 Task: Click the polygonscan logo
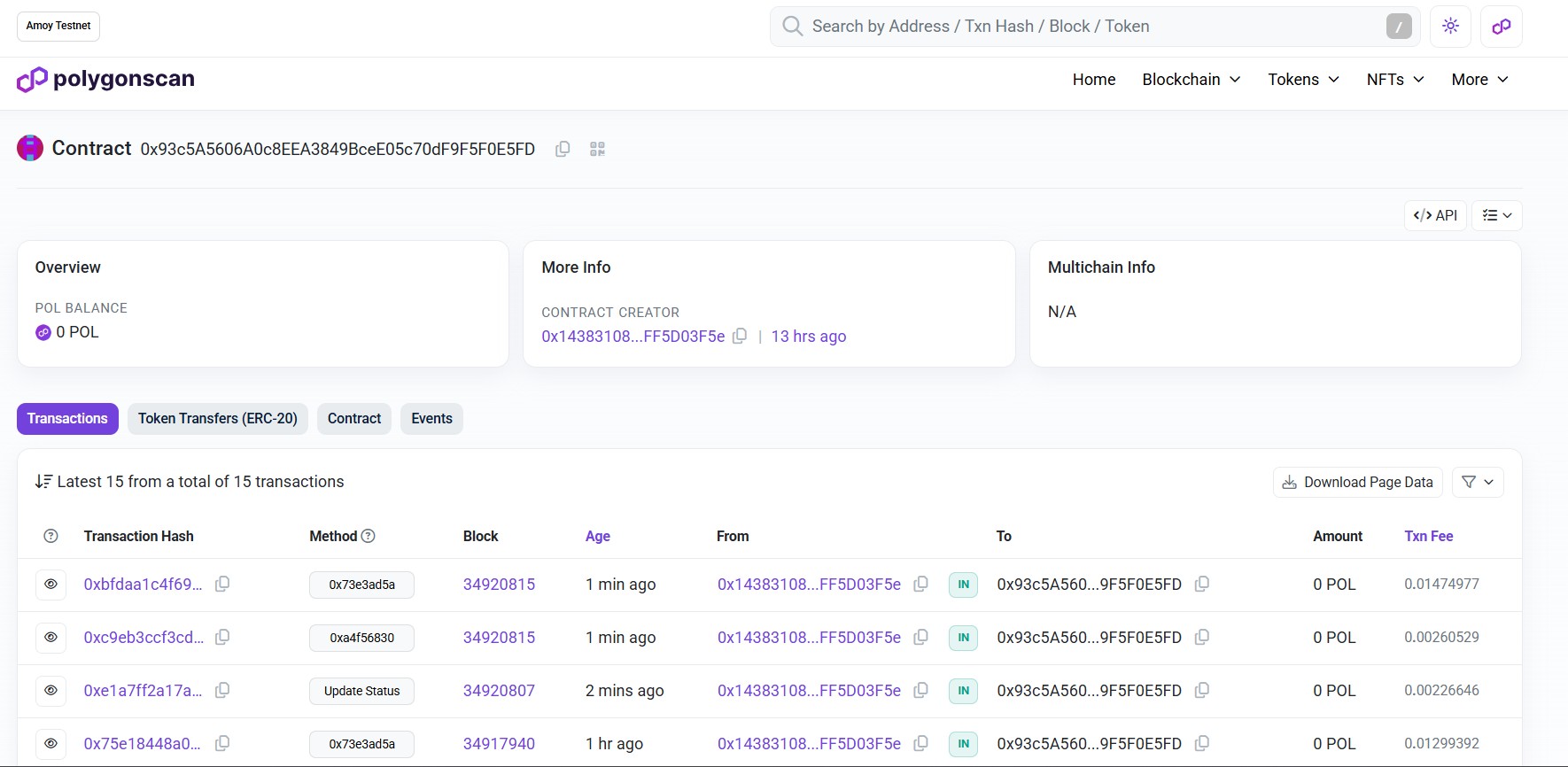(105, 79)
